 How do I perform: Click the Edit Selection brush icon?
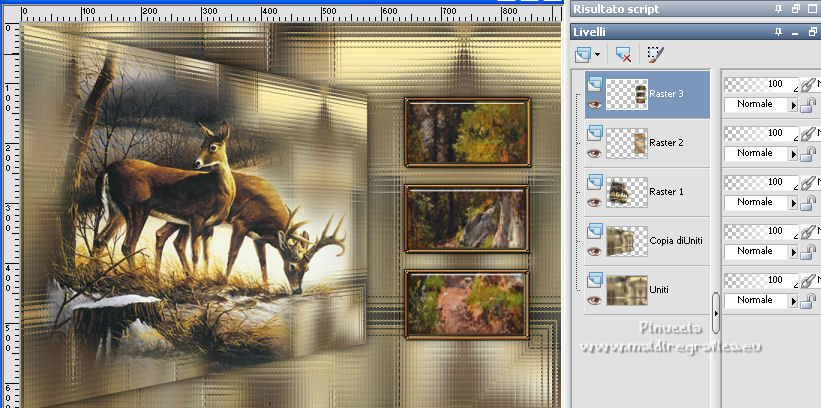(x=654, y=54)
